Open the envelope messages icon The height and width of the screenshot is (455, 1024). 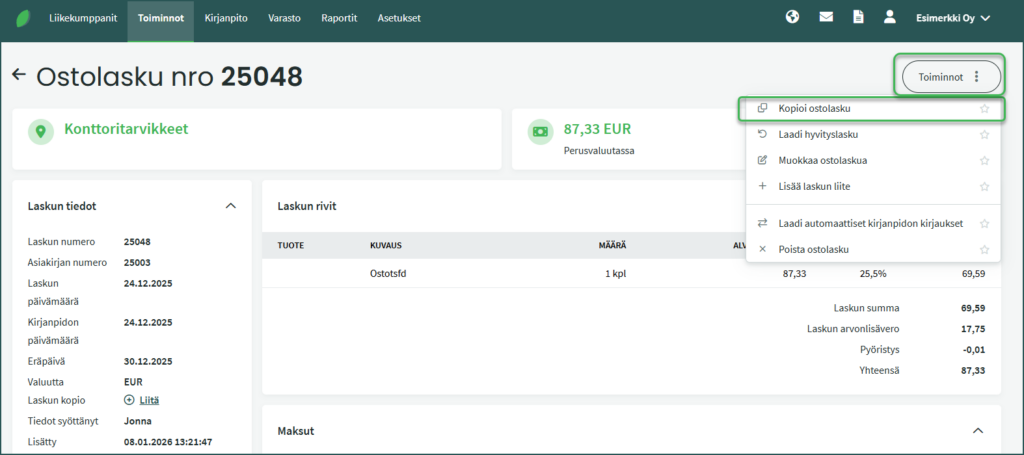point(826,17)
